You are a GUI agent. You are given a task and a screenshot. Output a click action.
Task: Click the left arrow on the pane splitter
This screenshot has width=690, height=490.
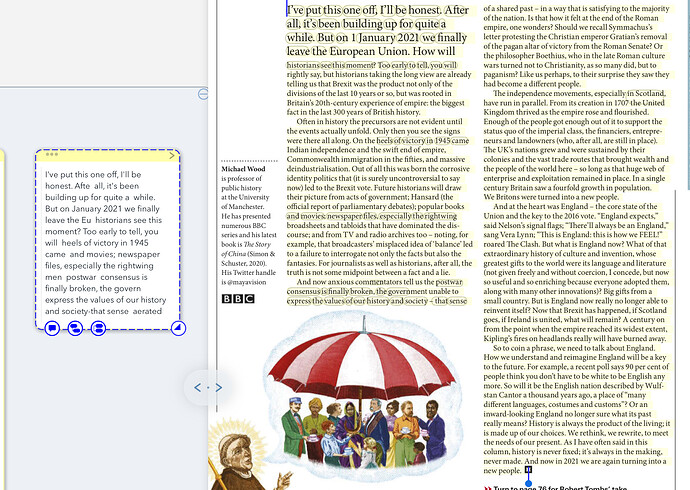click(x=198, y=388)
